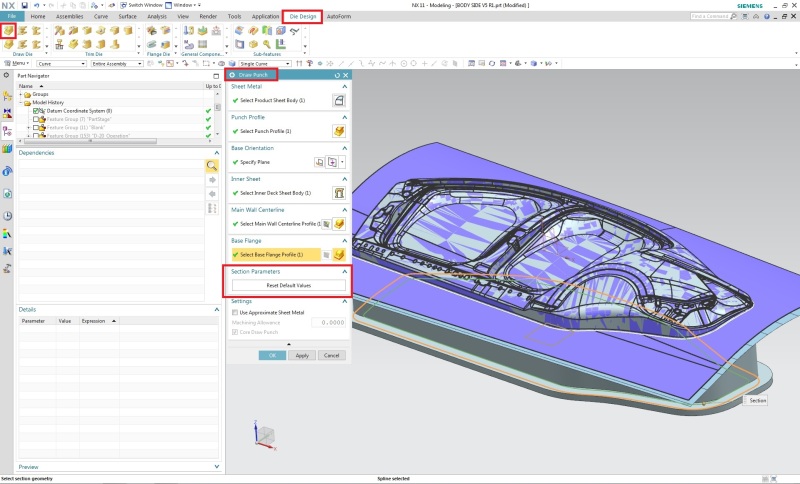Click the Dependencies magnifier search icon
Viewport: 800px width, 484px height.
(212, 166)
